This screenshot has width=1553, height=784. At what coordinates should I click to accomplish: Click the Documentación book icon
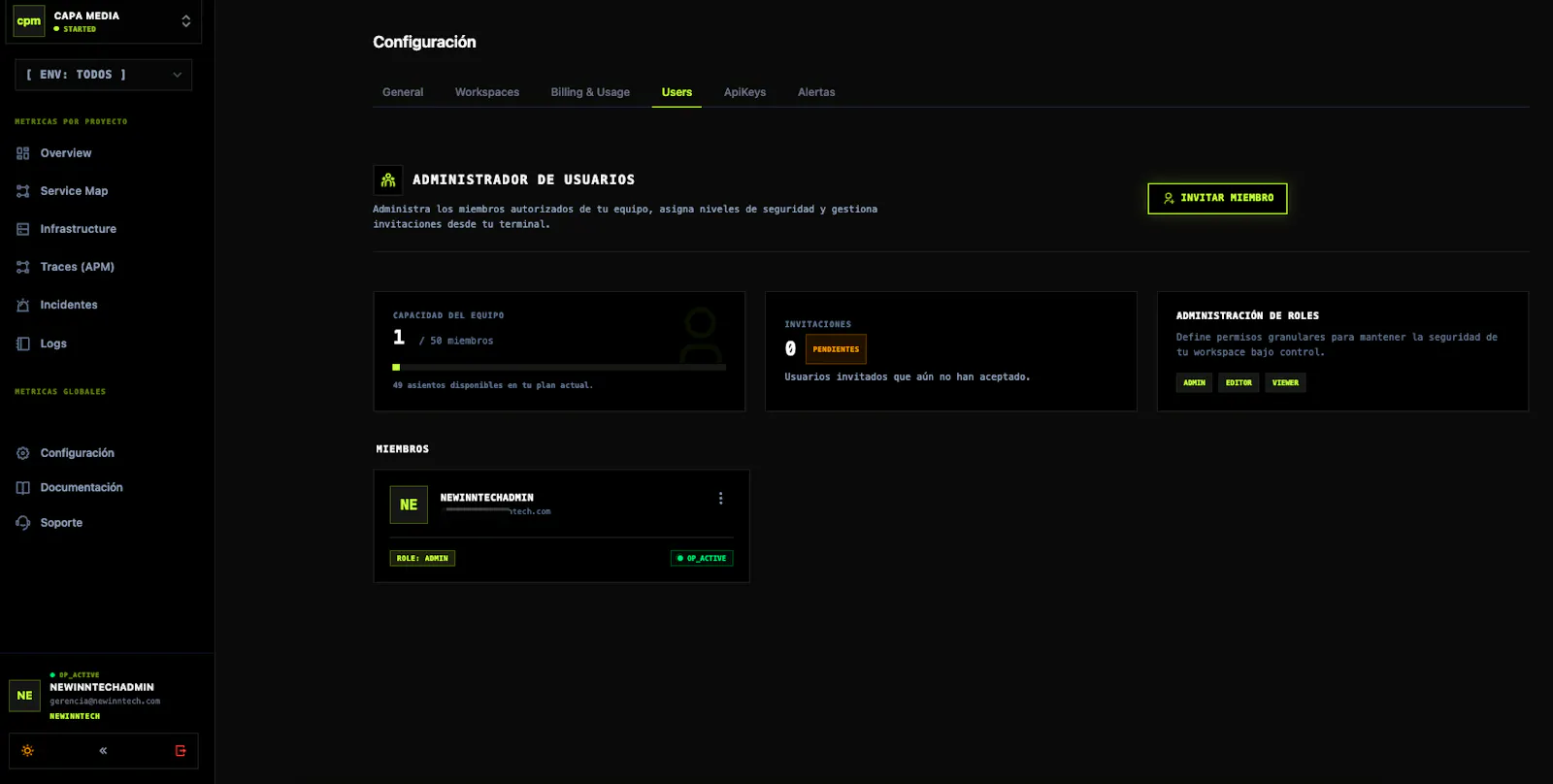(23, 488)
